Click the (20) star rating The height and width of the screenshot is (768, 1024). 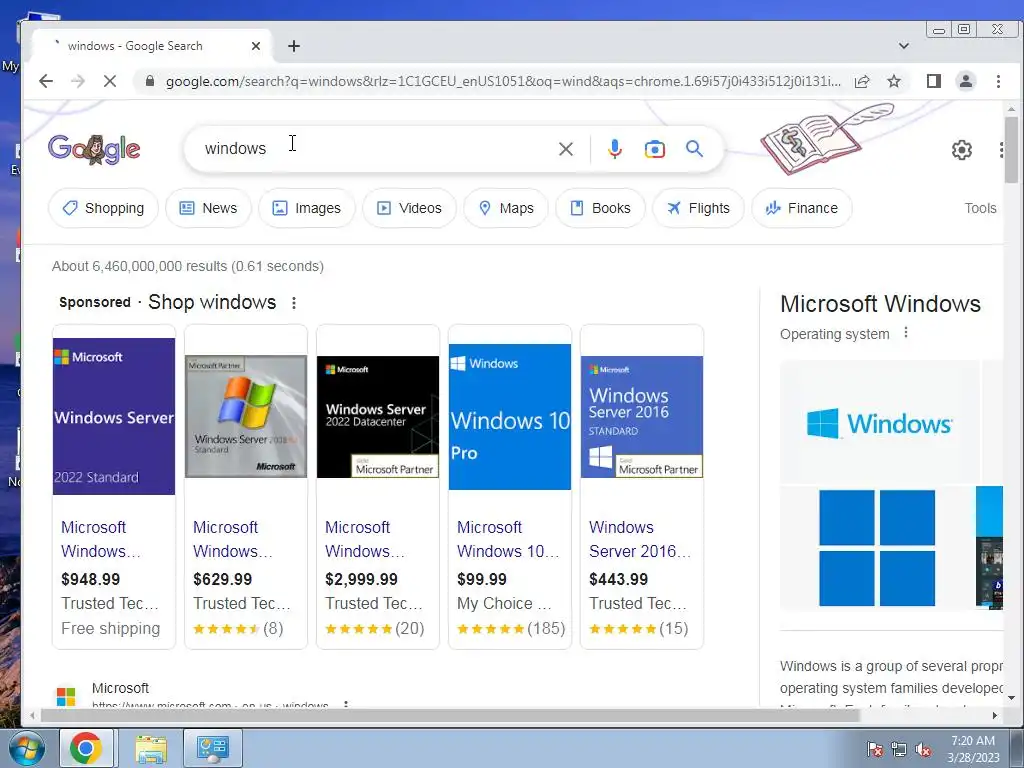point(375,629)
